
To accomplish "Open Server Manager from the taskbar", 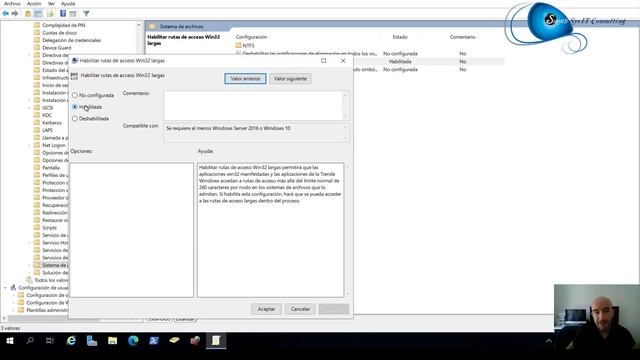I will pos(92,340).
